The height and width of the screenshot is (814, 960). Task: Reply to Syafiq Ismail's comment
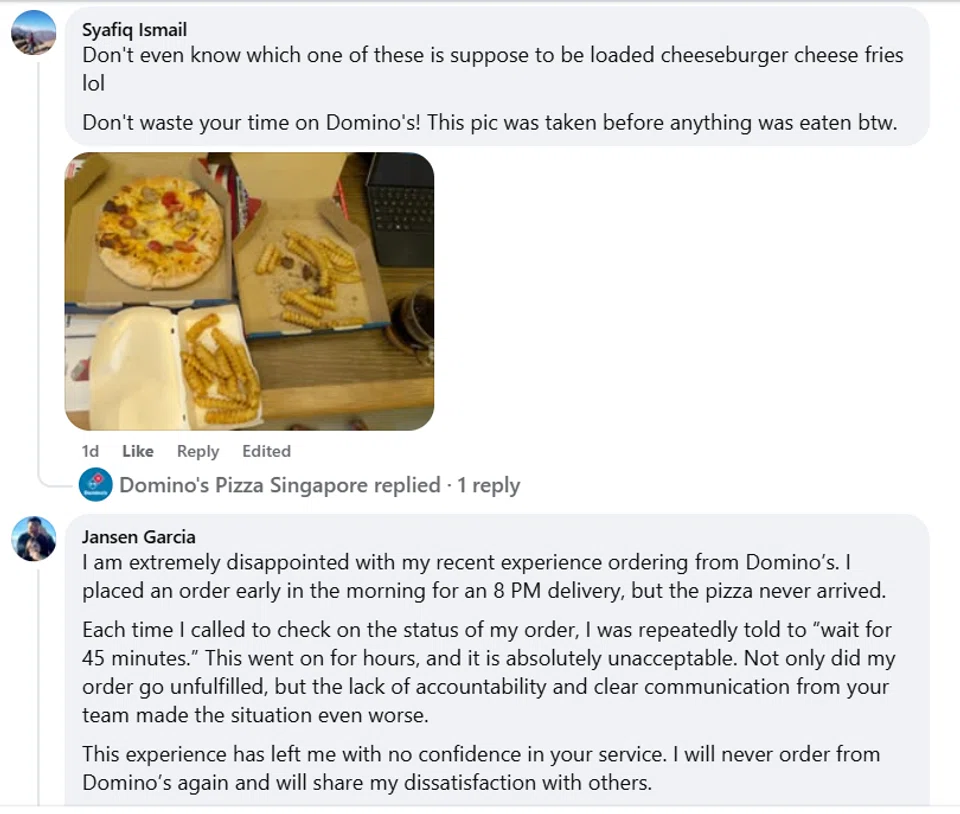(x=198, y=451)
